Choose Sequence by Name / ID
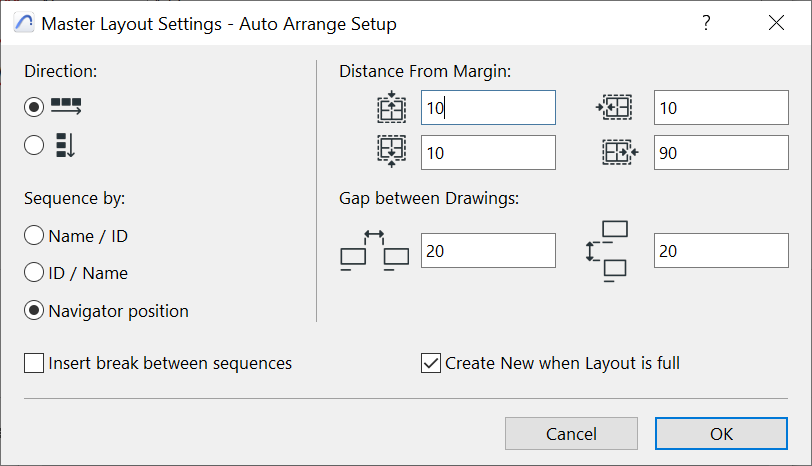This screenshot has height=466, width=812. (35, 236)
